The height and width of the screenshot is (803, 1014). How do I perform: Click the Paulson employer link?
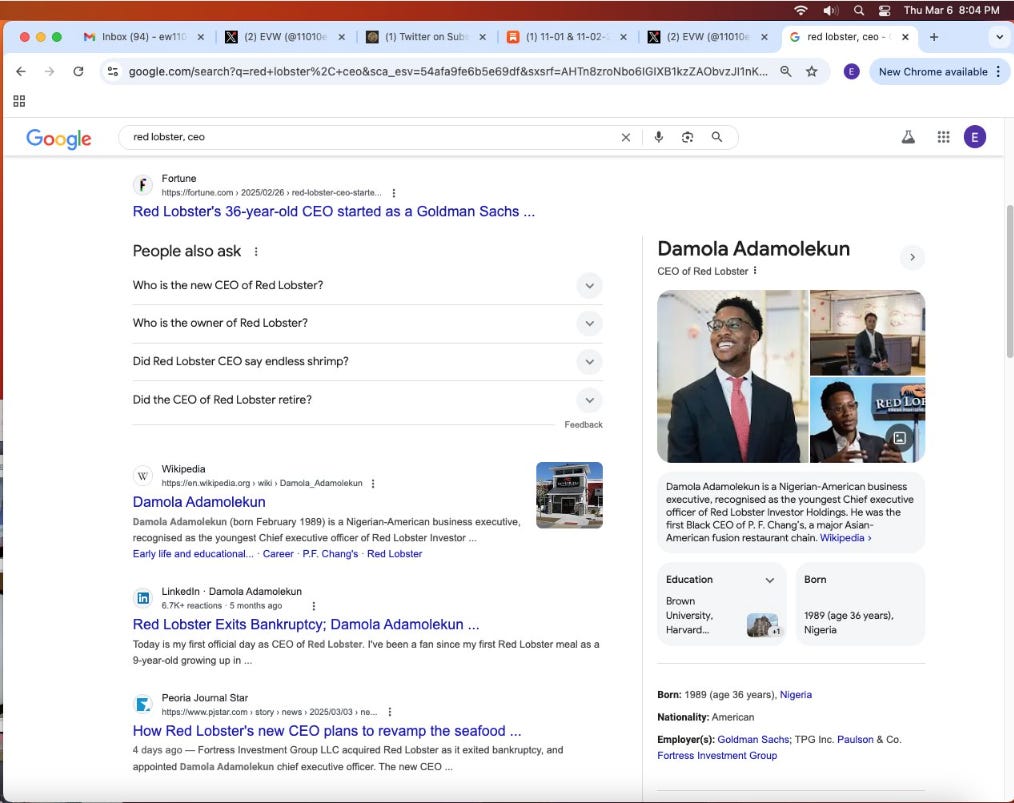tap(855, 739)
